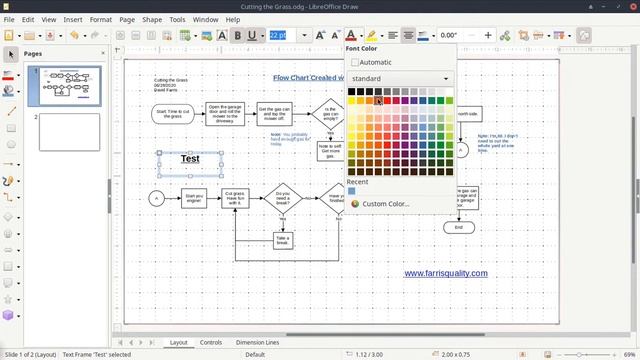Viewport: 640px width, 360px height.
Task: Click the Increase Font Size icon
Action: coord(320,36)
